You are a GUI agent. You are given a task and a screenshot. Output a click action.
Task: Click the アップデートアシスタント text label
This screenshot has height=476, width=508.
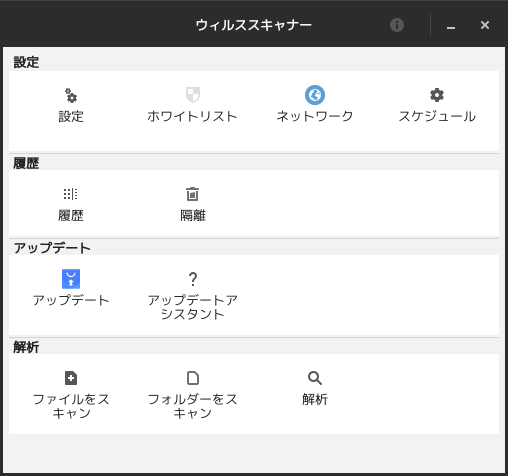[193, 307]
